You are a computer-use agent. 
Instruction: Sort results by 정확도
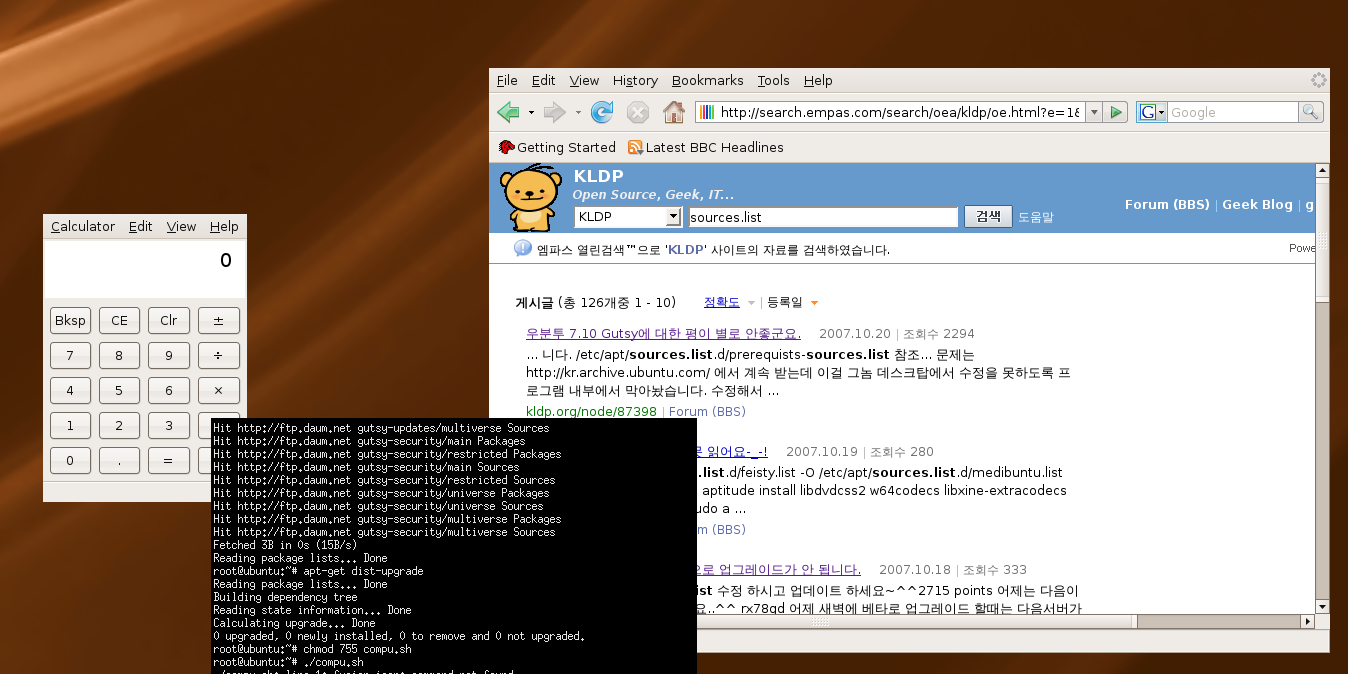pyautogui.click(x=722, y=302)
